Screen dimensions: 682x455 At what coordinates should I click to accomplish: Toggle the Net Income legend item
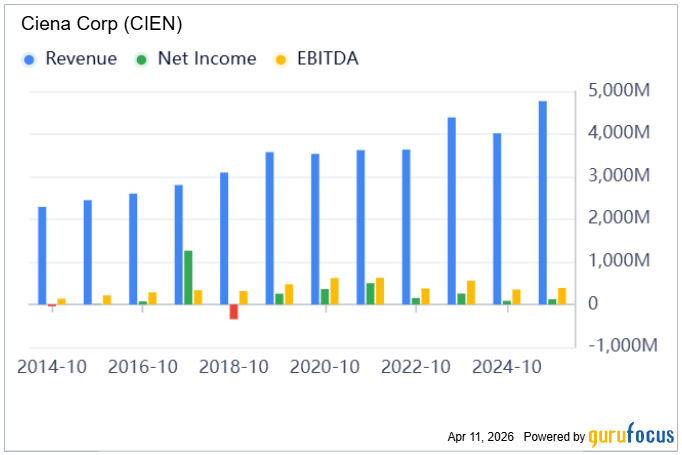tap(195, 59)
